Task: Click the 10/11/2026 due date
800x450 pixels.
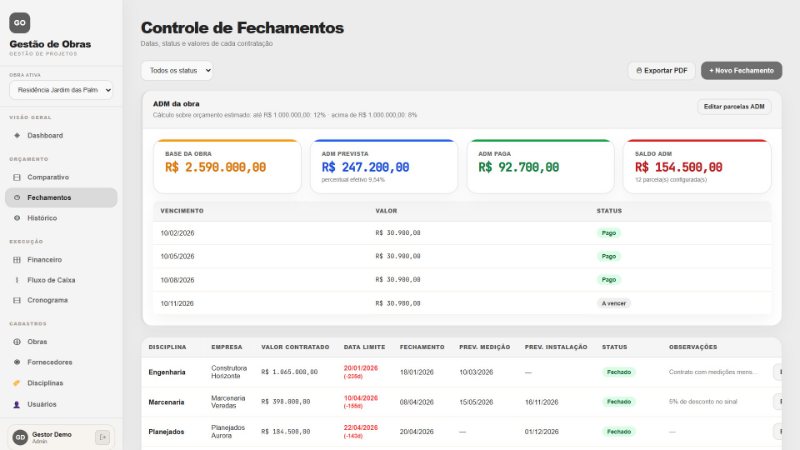Action: click(x=177, y=304)
